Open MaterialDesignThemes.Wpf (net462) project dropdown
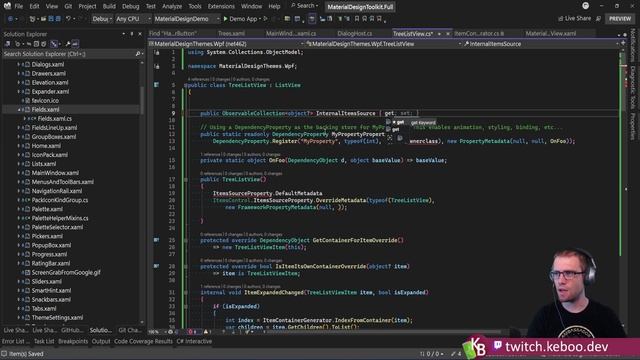Viewport: 640px width, 360px height. (x=226, y=44)
